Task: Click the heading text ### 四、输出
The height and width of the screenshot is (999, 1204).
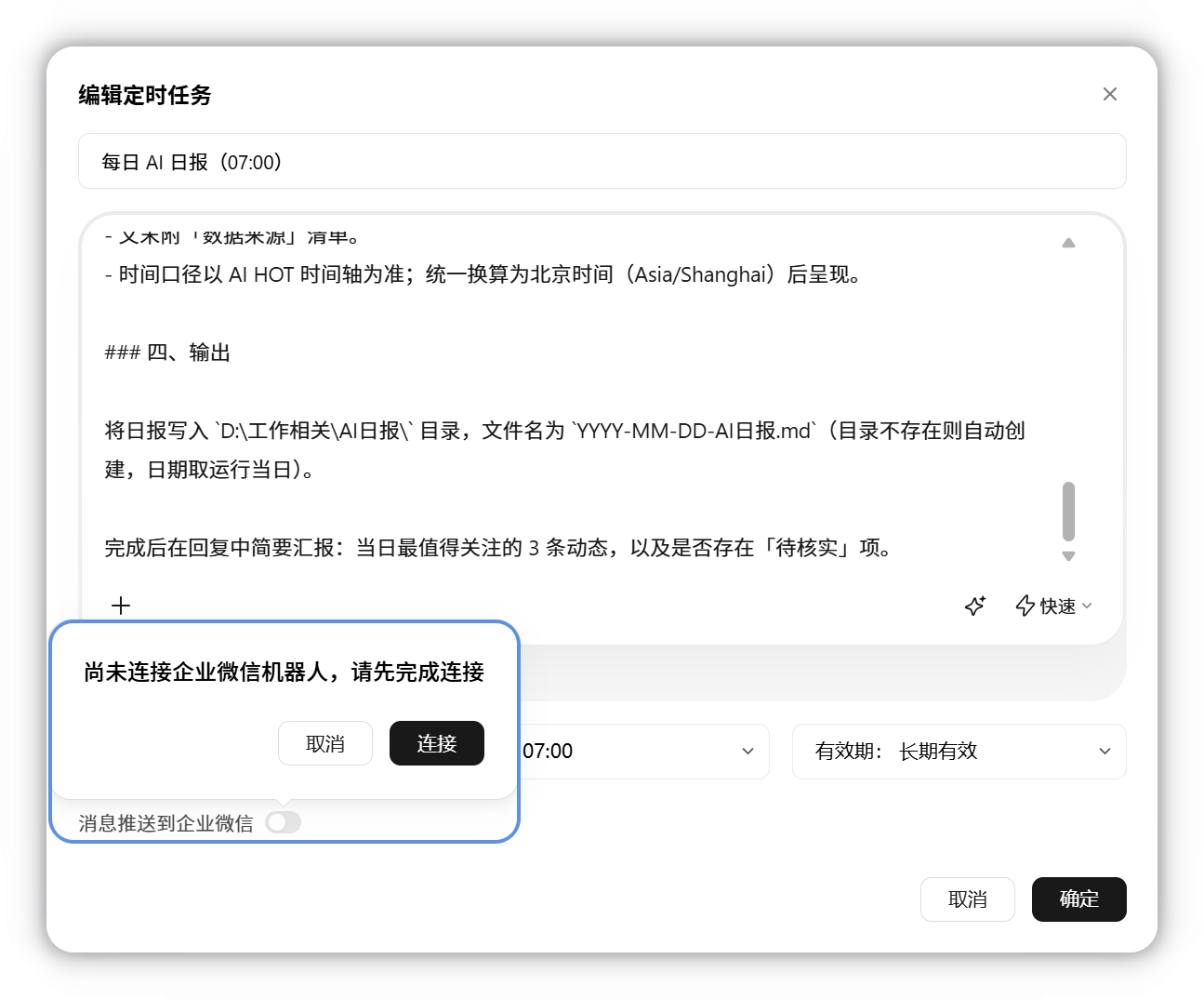Action: click(x=167, y=353)
